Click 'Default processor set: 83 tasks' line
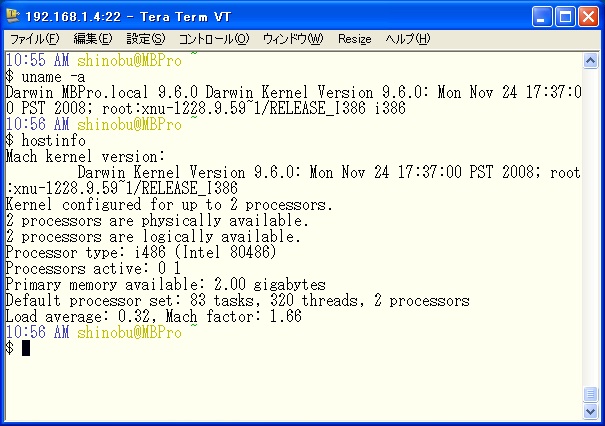Screen dimensions: 605x426 (x=237, y=301)
